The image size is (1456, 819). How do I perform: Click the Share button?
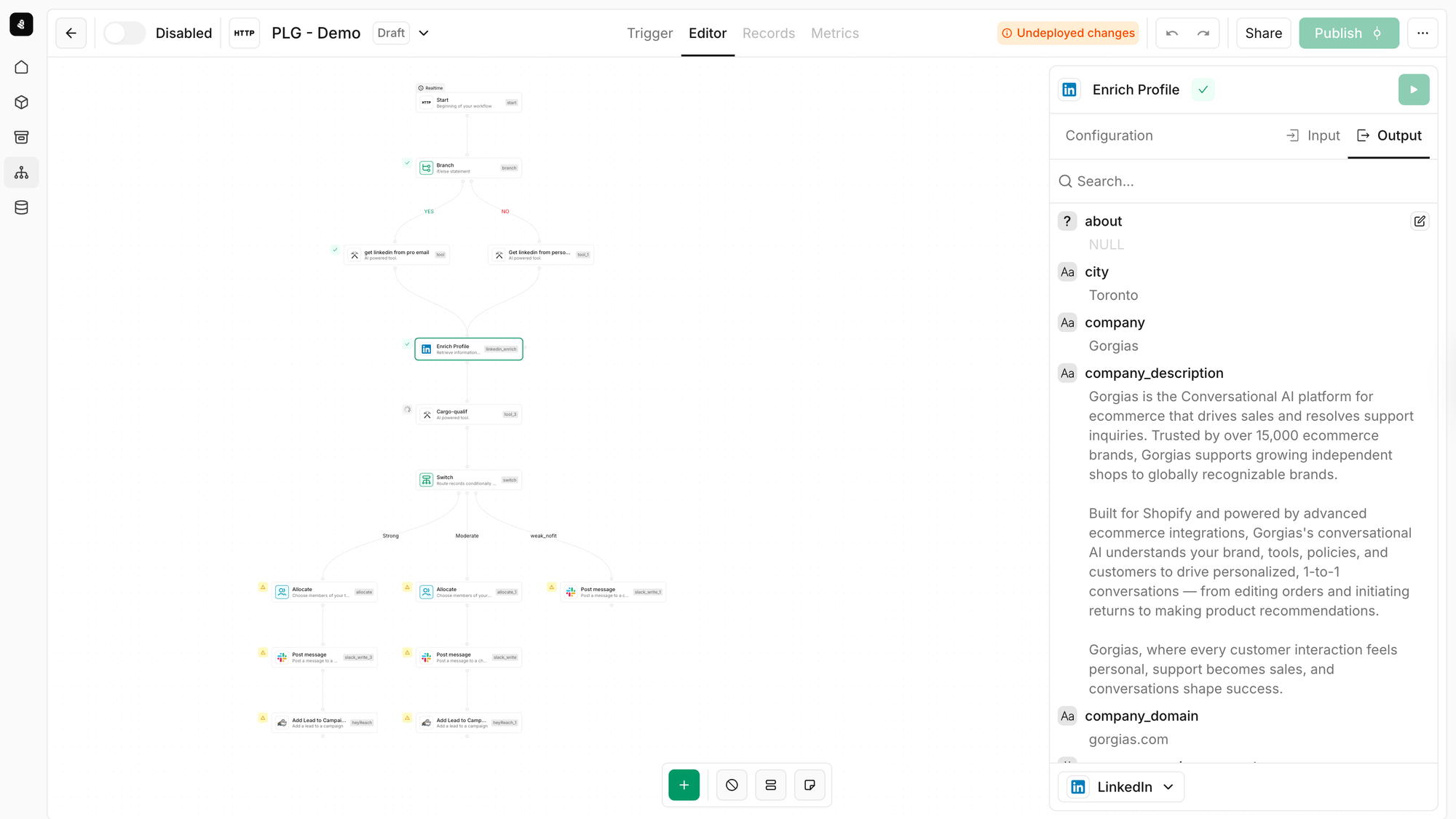tap(1263, 33)
